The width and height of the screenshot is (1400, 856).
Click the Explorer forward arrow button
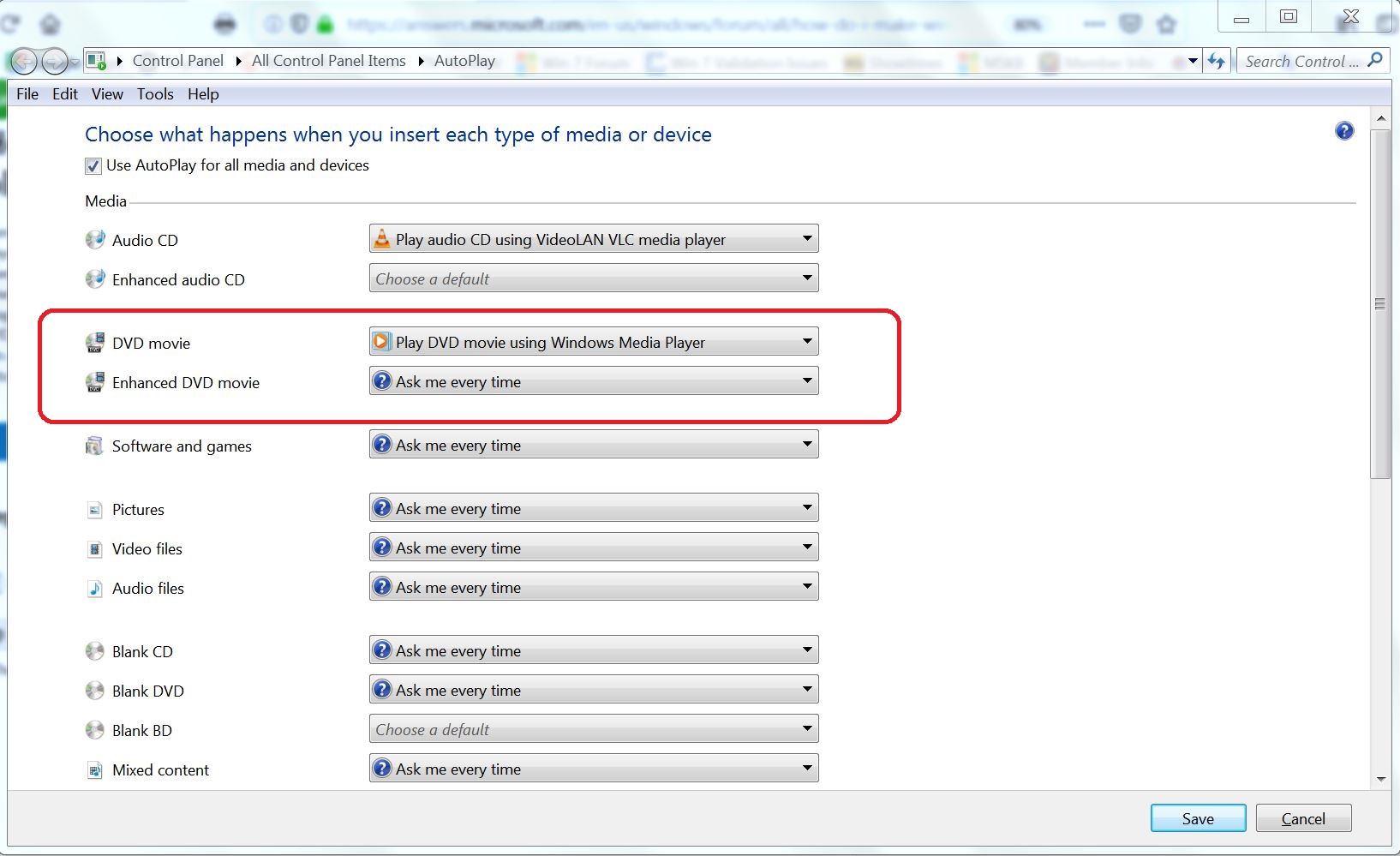tap(55, 61)
